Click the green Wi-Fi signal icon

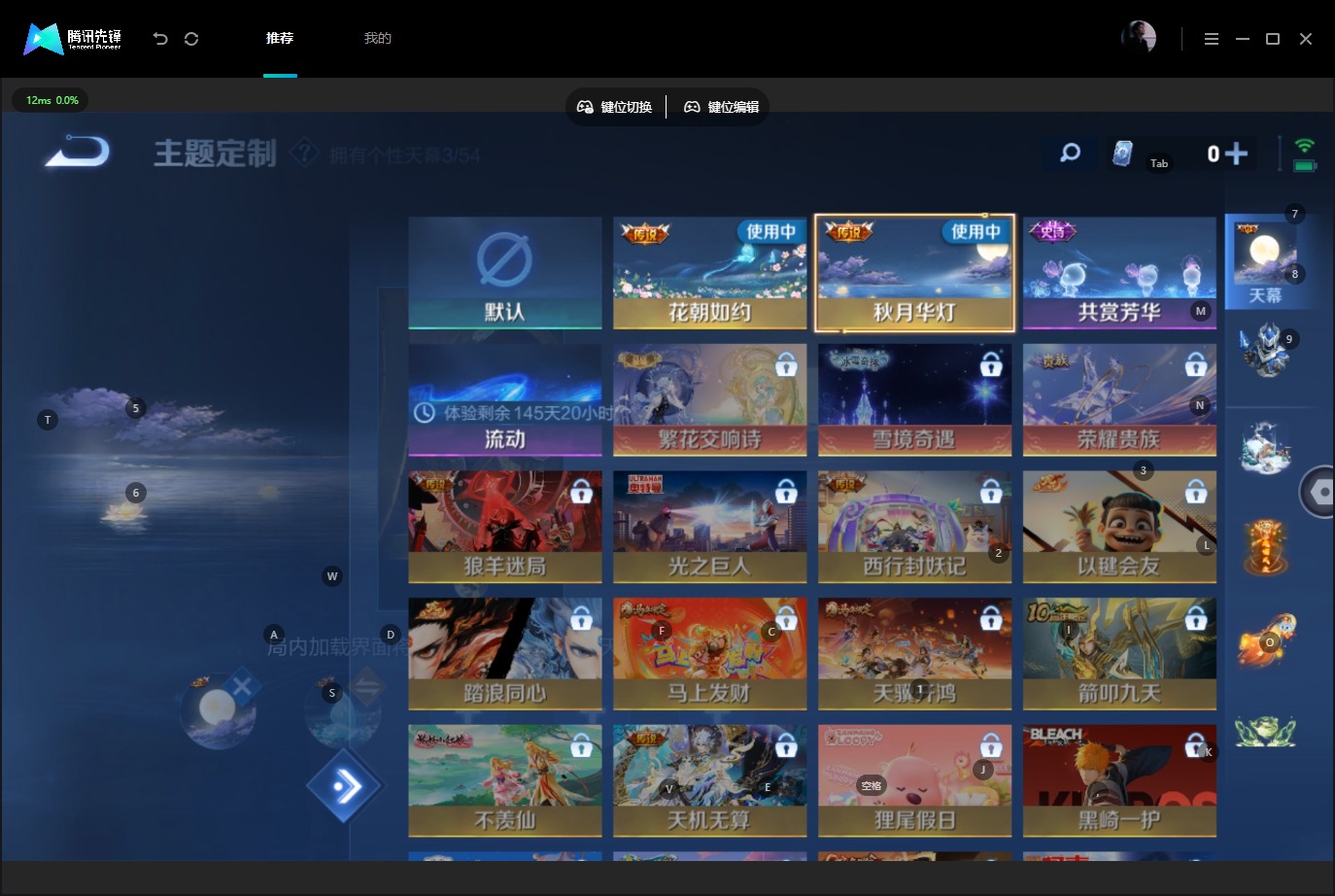point(1305,146)
